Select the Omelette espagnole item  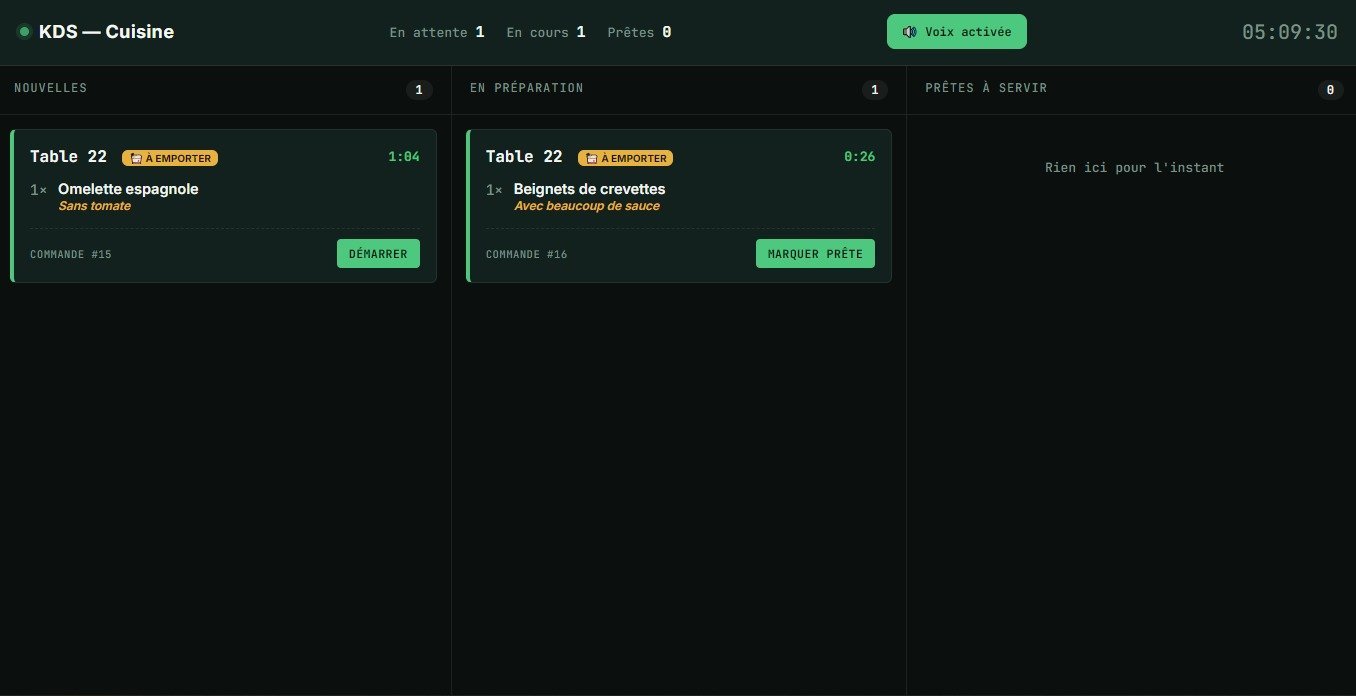point(128,189)
